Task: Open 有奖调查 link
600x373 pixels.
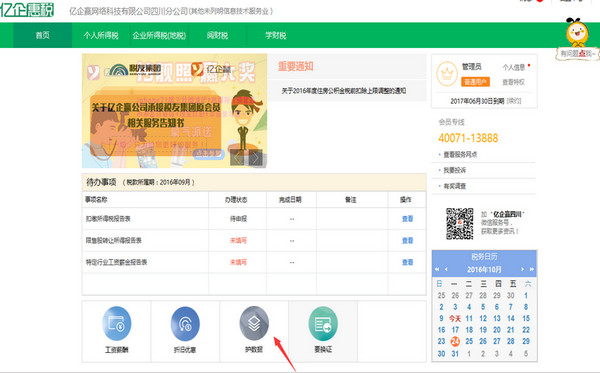Action: [x=455, y=186]
